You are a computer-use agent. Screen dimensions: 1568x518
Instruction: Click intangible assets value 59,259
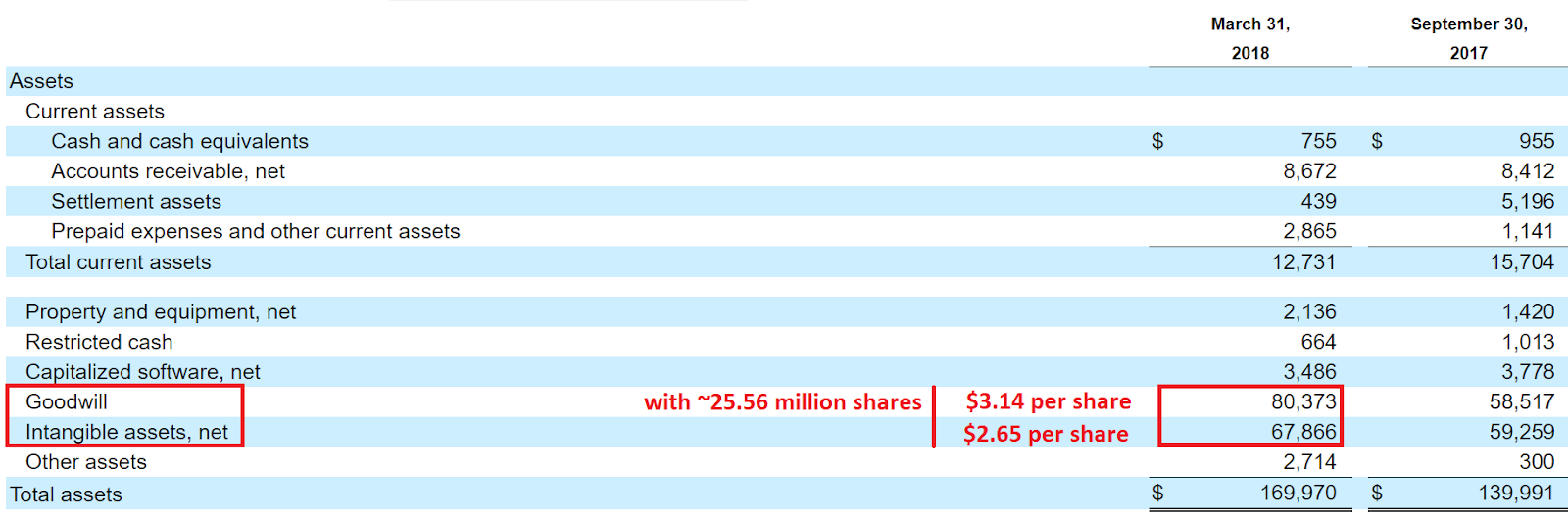pyautogui.click(x=1522, y=432)
